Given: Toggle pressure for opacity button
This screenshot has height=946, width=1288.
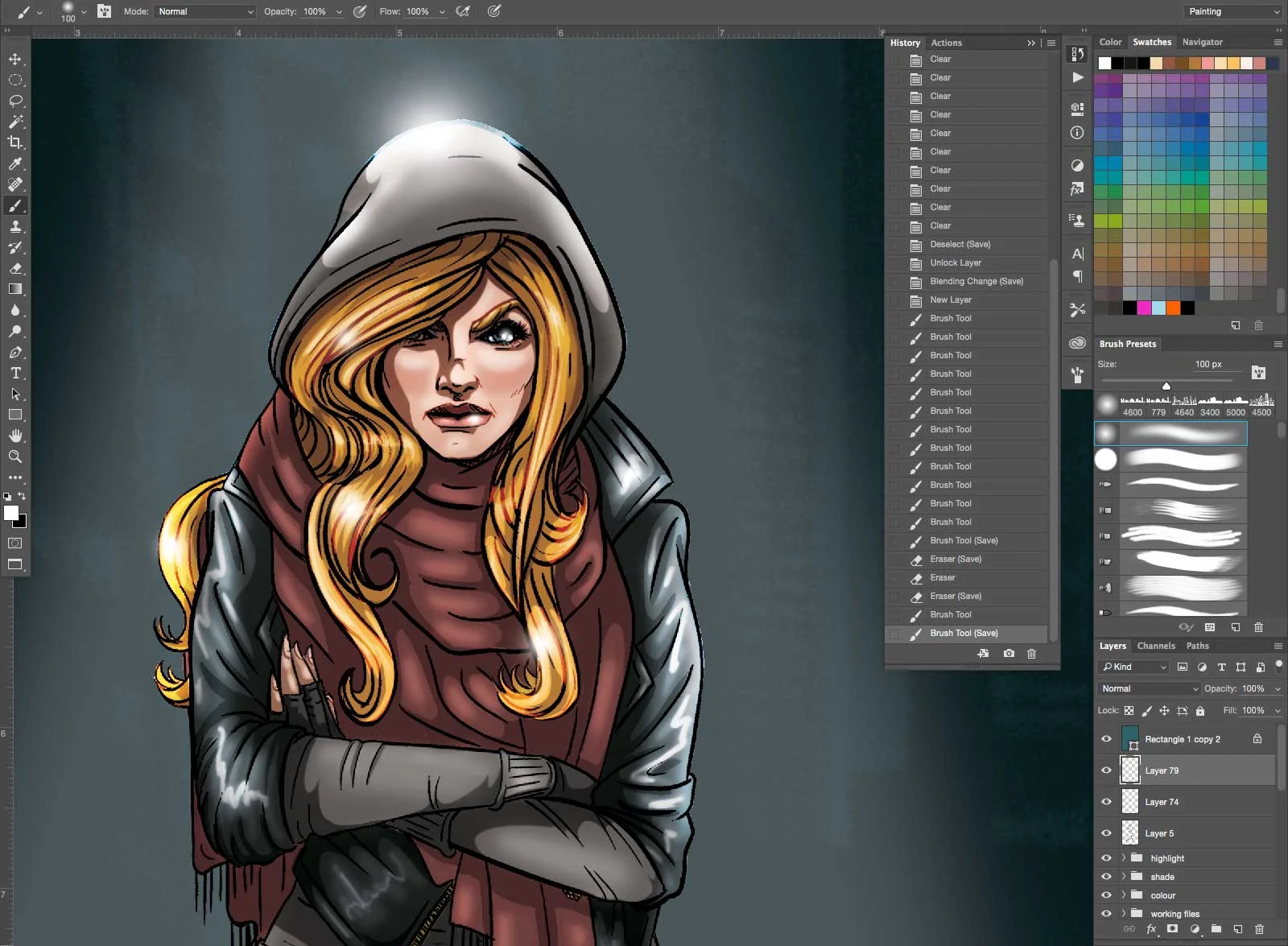Looking at the screenshot, I should click(x=360, y=11).
